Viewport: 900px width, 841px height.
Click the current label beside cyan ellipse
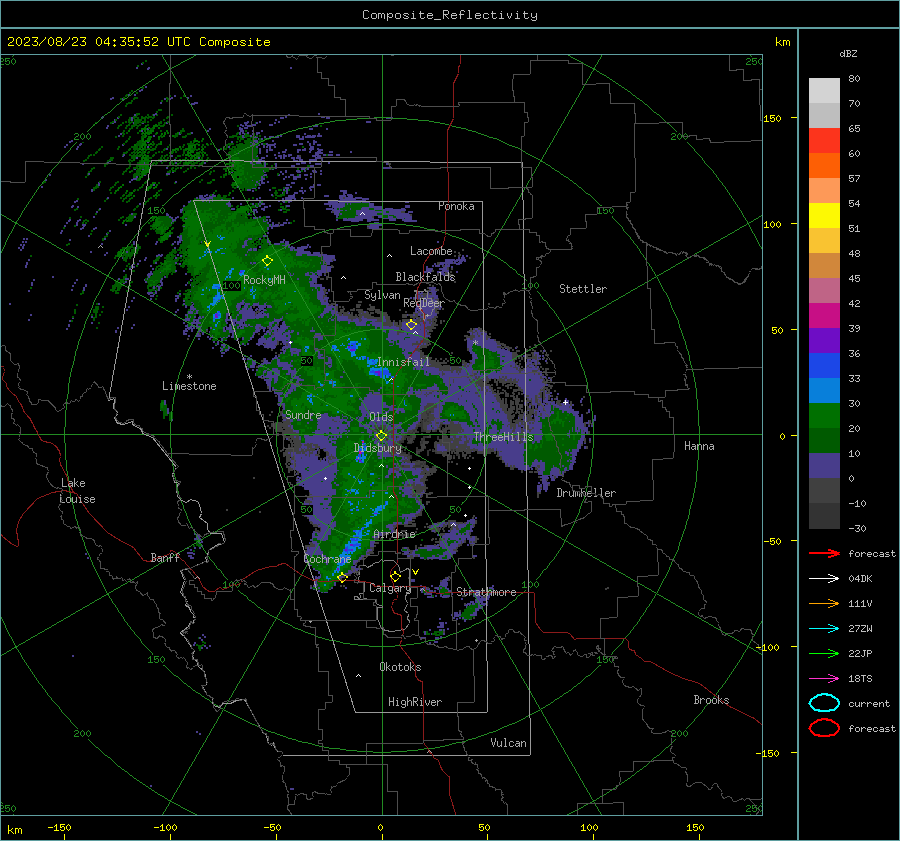(x=869, y=703)
